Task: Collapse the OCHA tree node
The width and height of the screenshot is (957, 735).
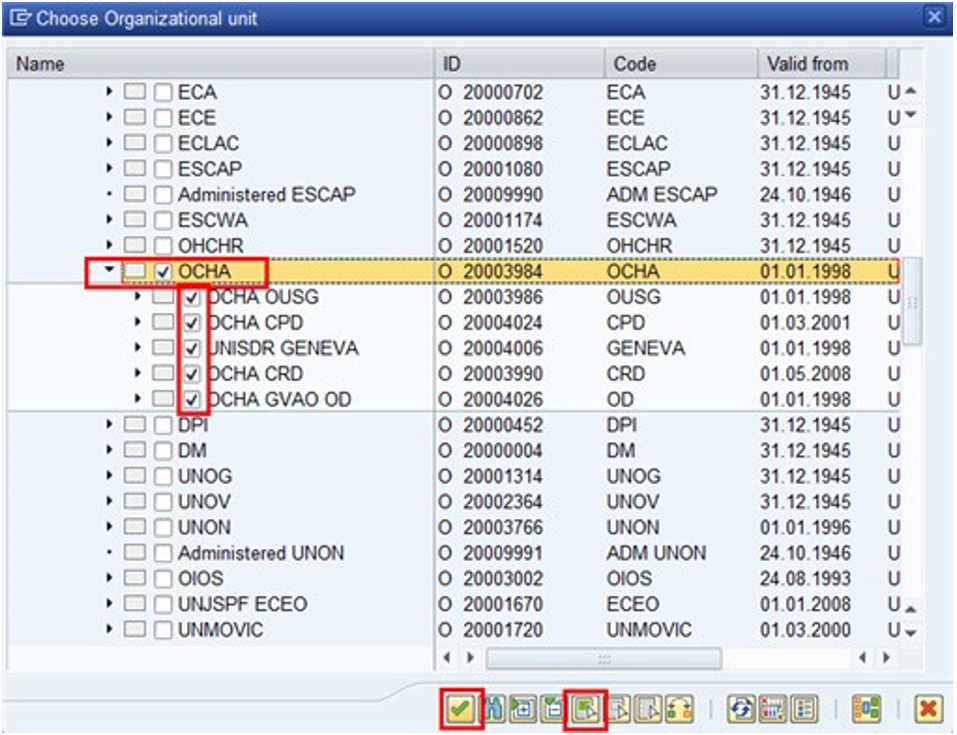Action: point(109,269)
